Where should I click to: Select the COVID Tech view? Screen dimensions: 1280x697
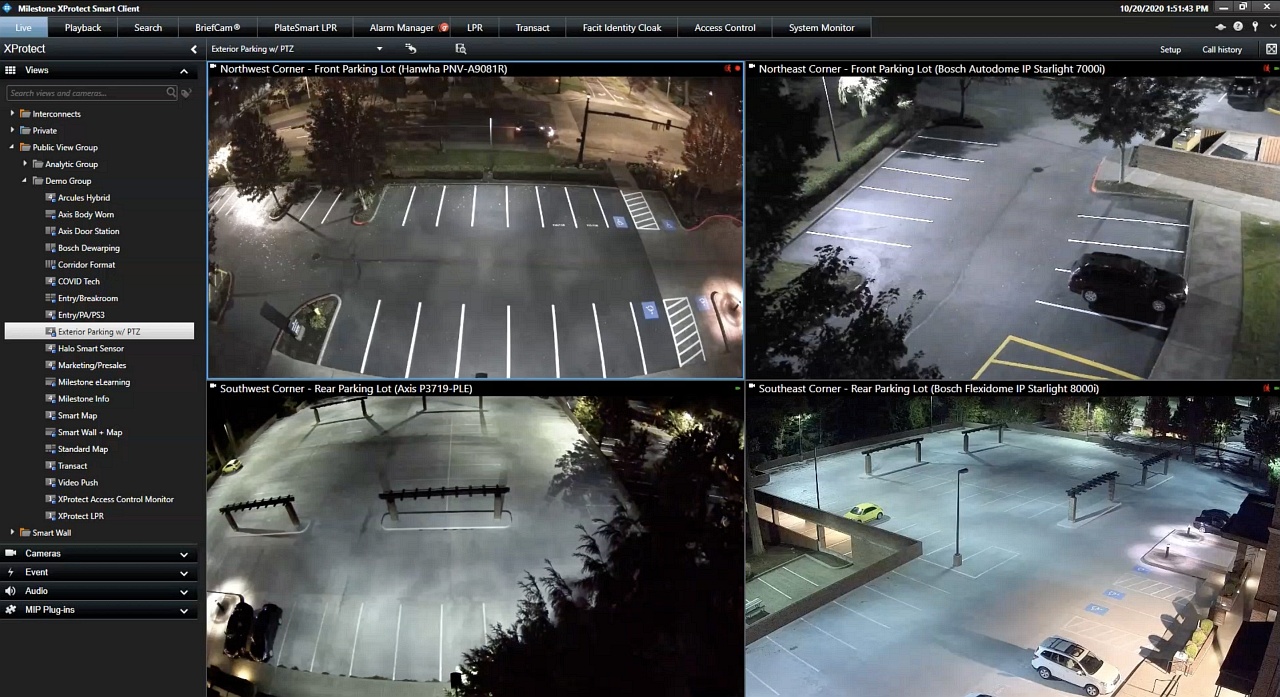(x=79, y=281)
